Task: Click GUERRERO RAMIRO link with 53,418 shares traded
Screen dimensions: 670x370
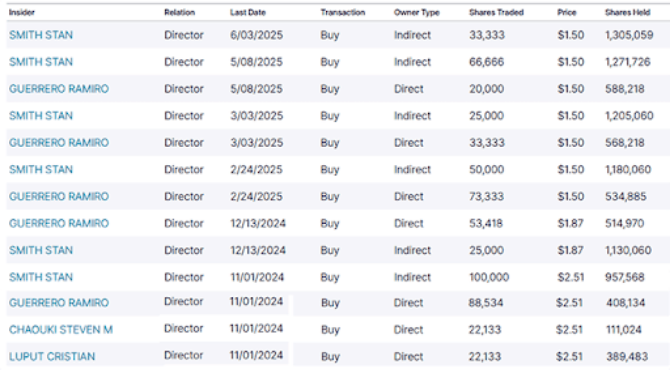Action: [59, 223]
